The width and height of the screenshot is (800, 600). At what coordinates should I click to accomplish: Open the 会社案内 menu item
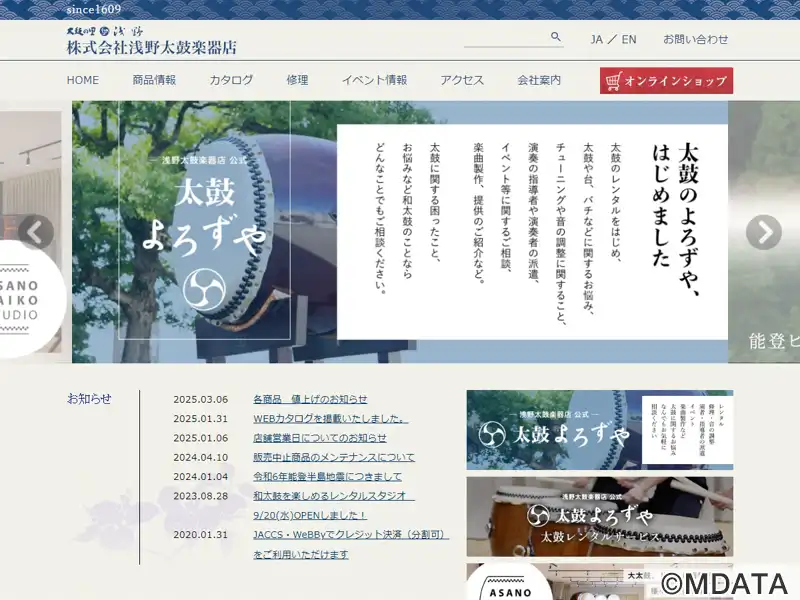click(539, 80)
